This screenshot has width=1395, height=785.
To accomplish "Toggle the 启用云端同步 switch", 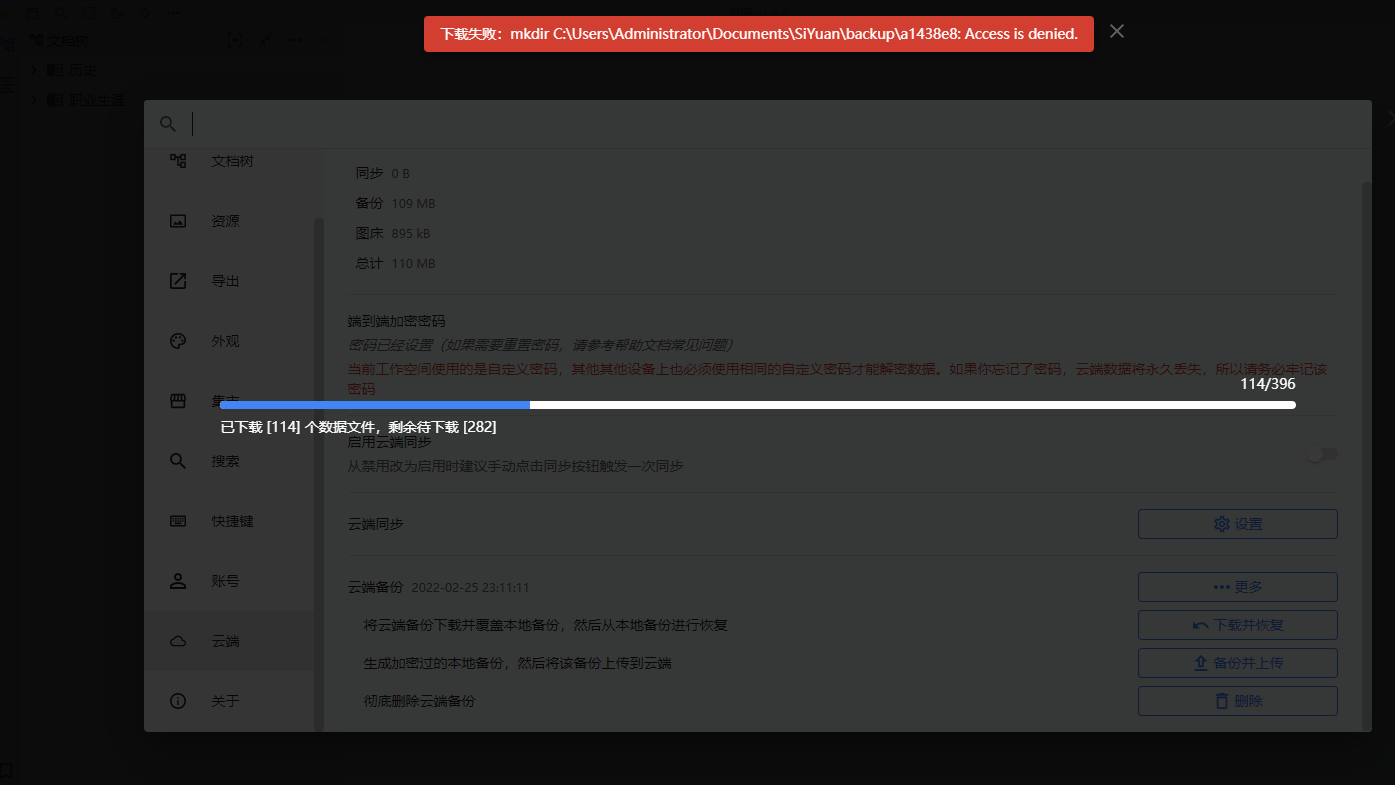I will pos(1322,455).
